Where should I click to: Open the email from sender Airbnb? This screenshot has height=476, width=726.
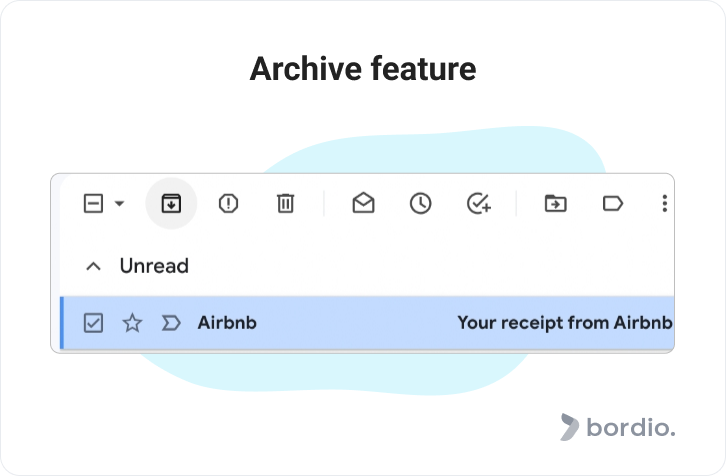[227, 323]
